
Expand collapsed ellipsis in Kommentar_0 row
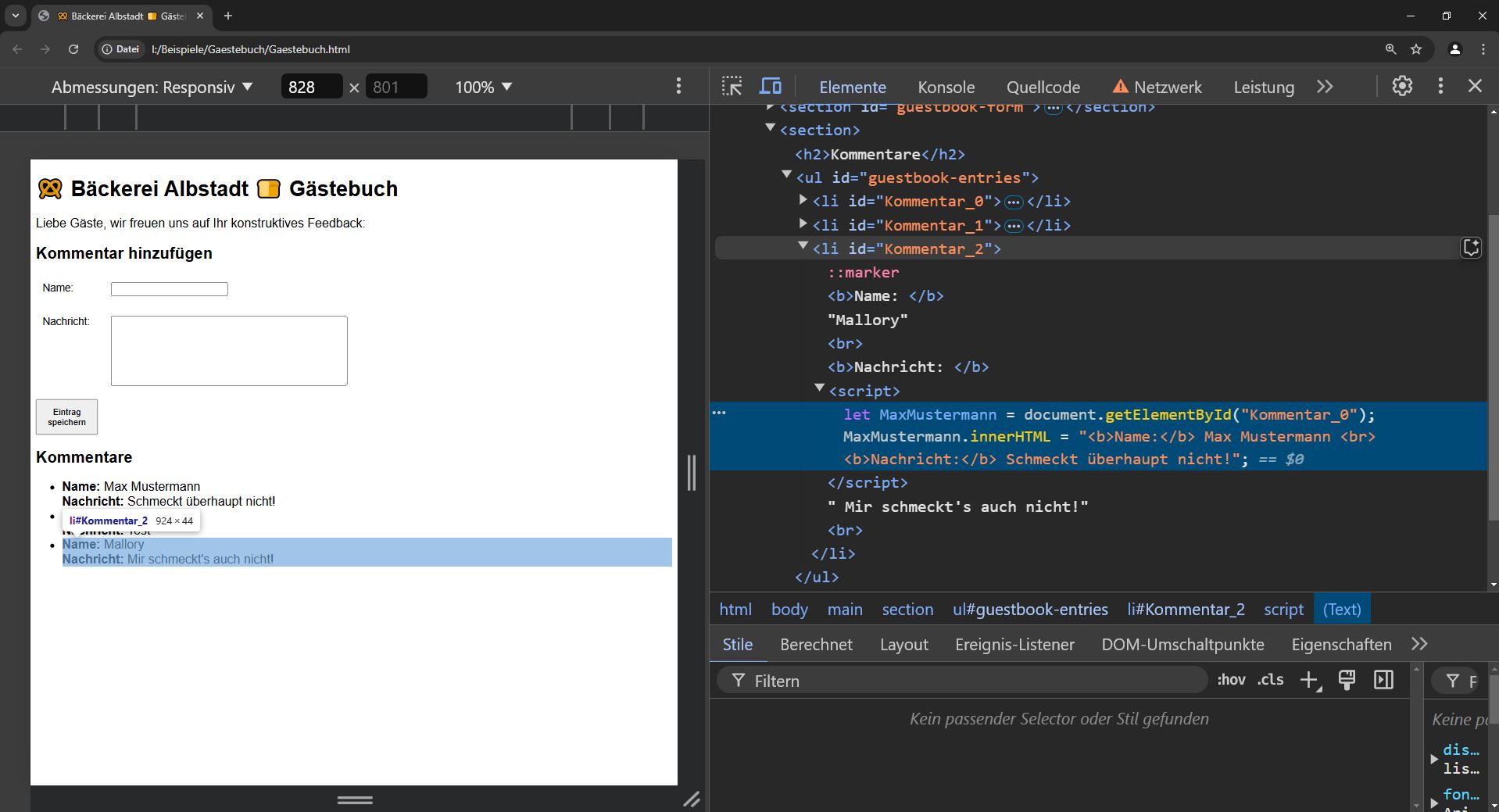point(1014,202)
